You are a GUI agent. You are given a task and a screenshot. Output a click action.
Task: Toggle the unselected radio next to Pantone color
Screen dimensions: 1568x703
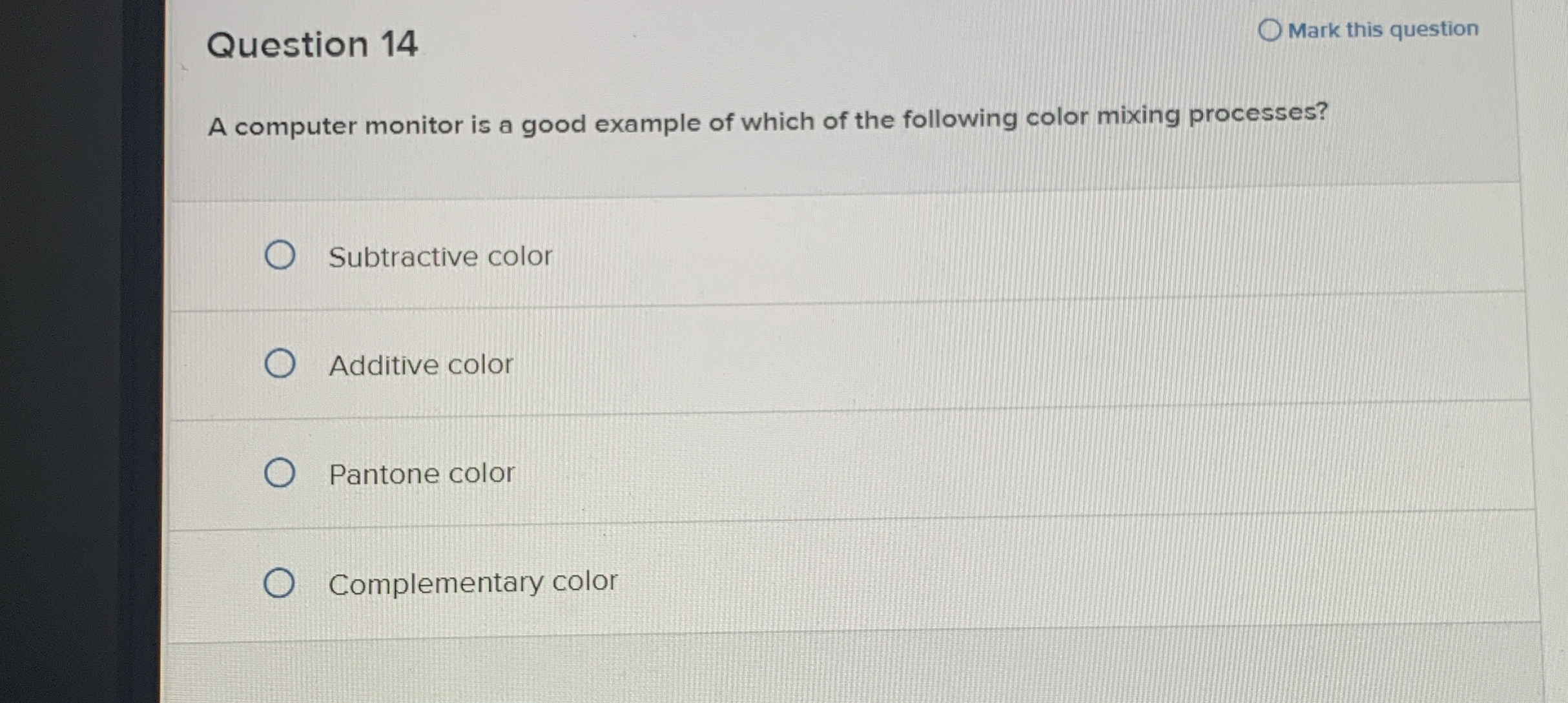(282, 473)
